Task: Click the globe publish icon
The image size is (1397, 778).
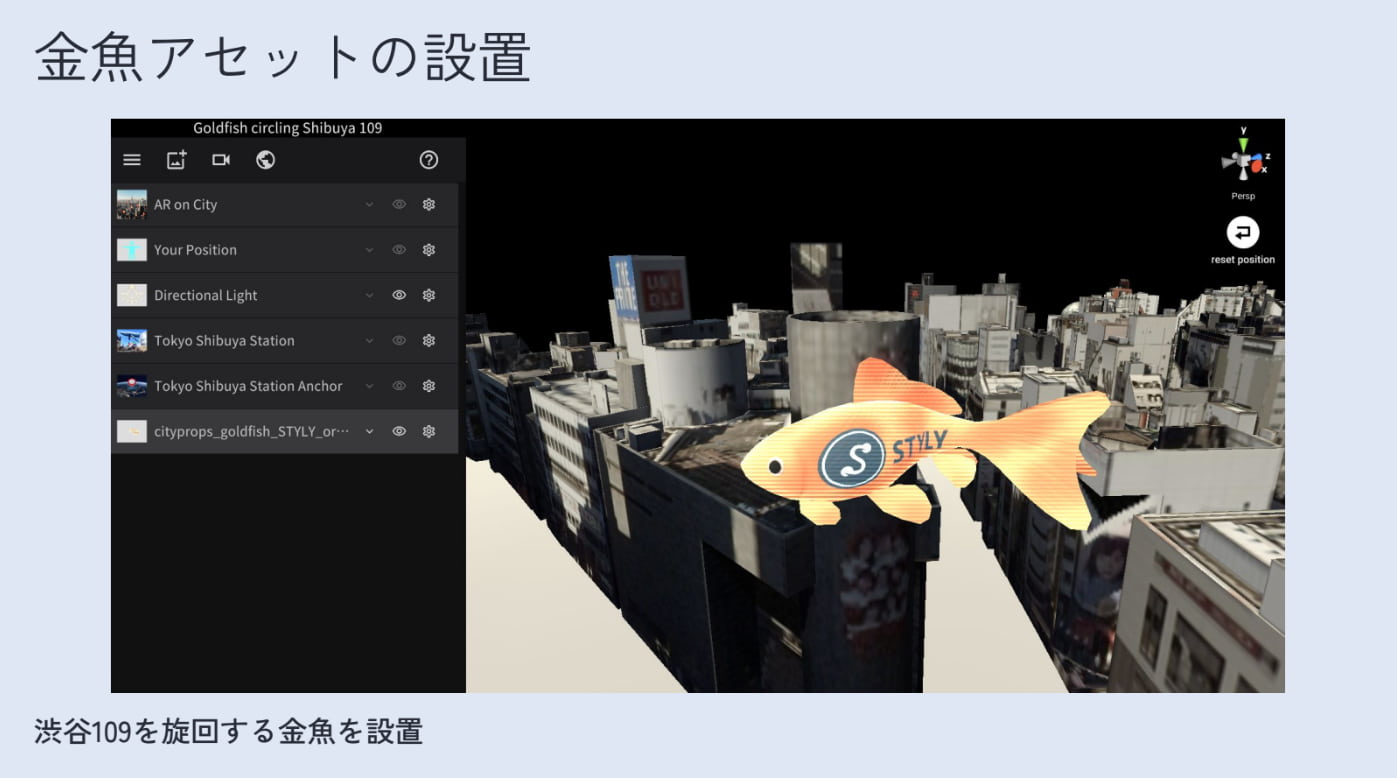Action: (x=265, y=160)
